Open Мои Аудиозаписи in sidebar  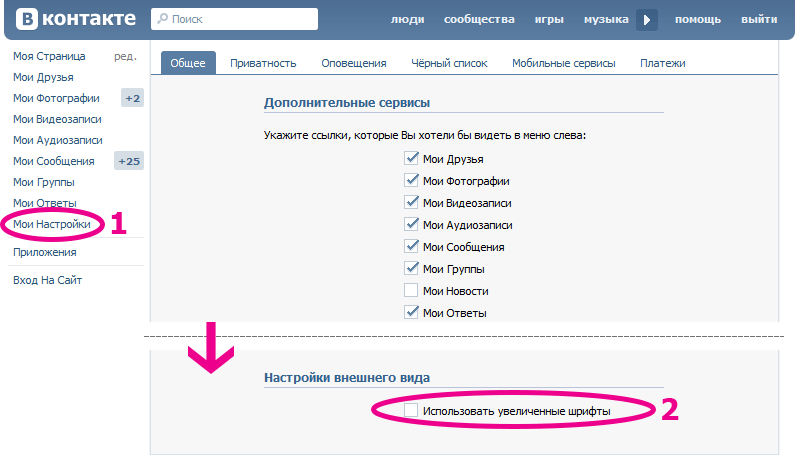(x=58, y=140)
